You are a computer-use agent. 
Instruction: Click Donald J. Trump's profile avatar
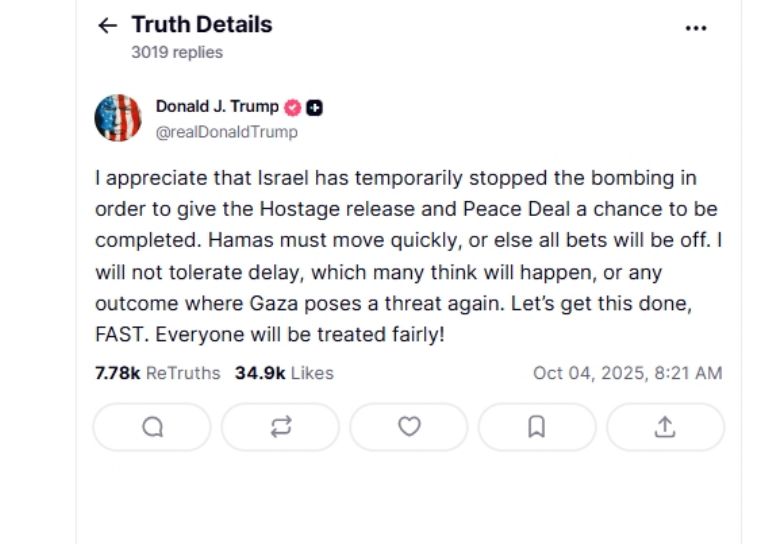(x=118, y=118)
